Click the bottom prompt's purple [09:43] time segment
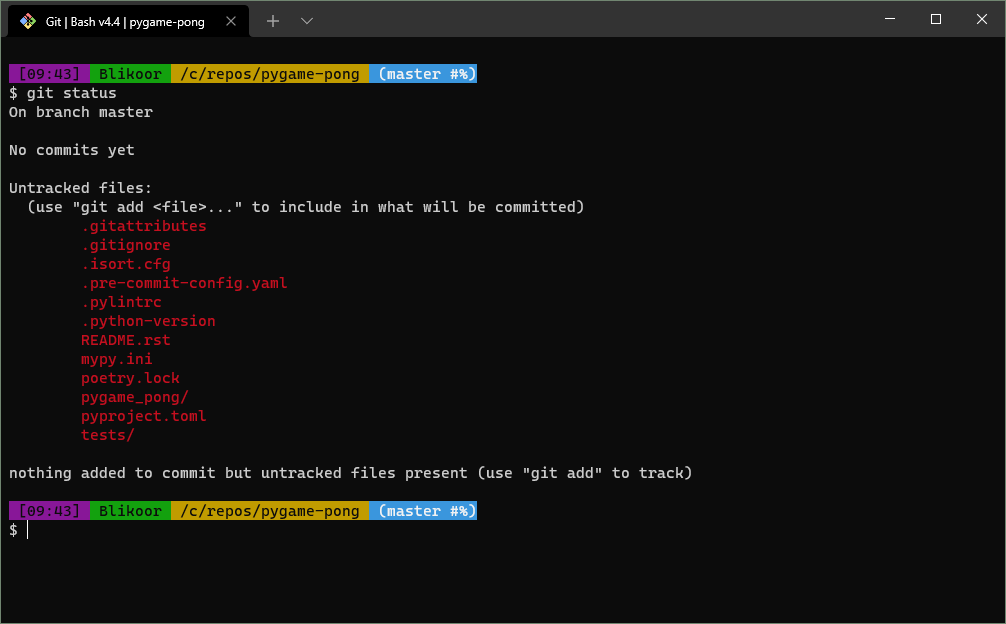This screenshot has height=624, width=1006. [49, 510]
